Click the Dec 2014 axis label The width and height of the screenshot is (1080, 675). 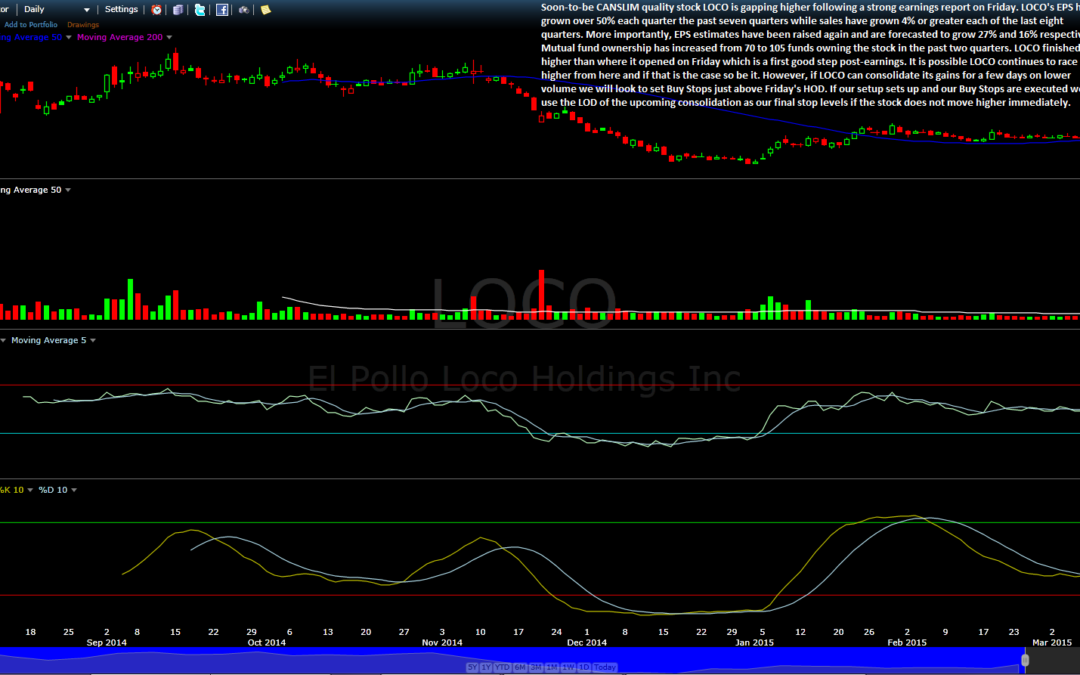point(587,643)
